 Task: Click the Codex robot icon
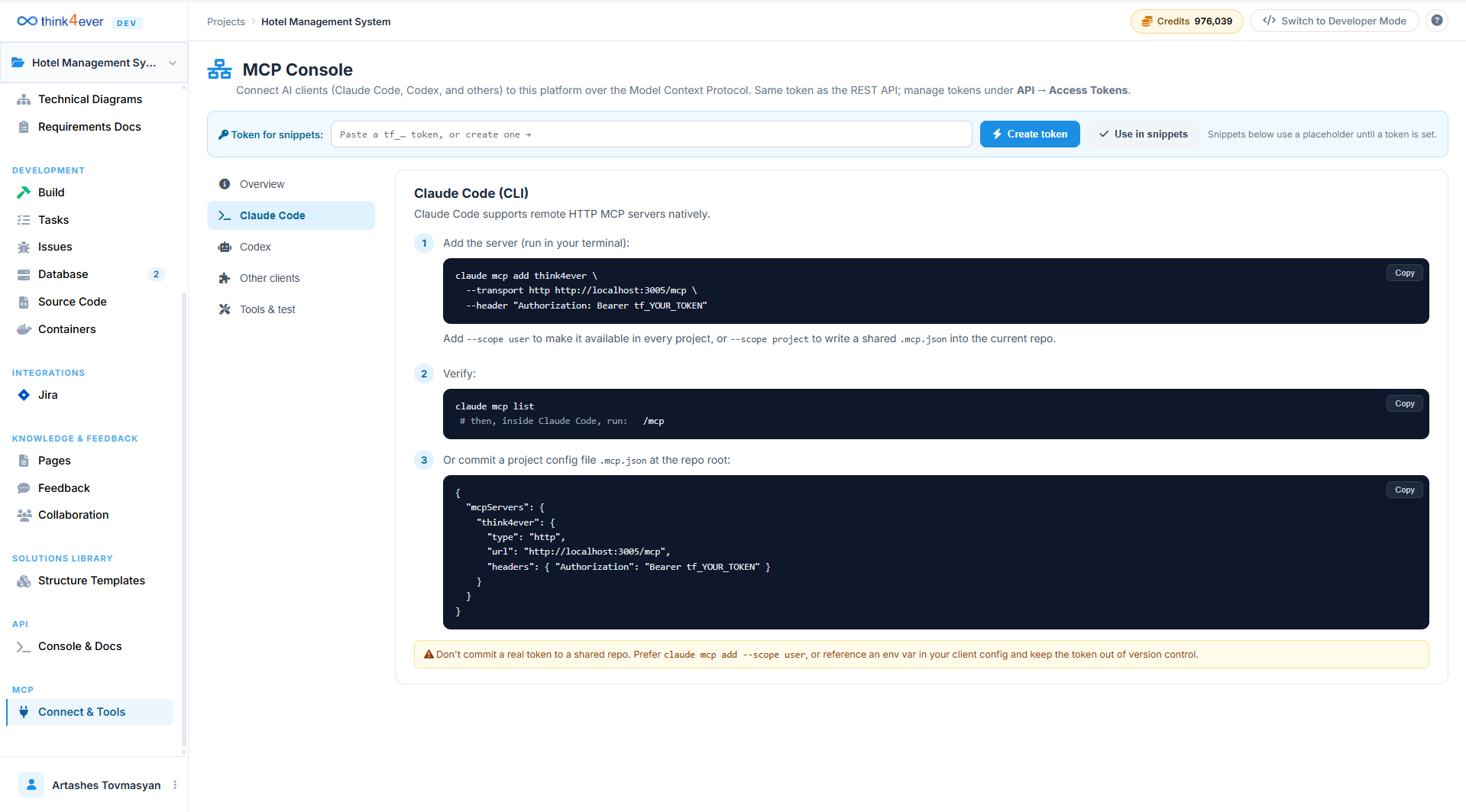coord(225,247)
